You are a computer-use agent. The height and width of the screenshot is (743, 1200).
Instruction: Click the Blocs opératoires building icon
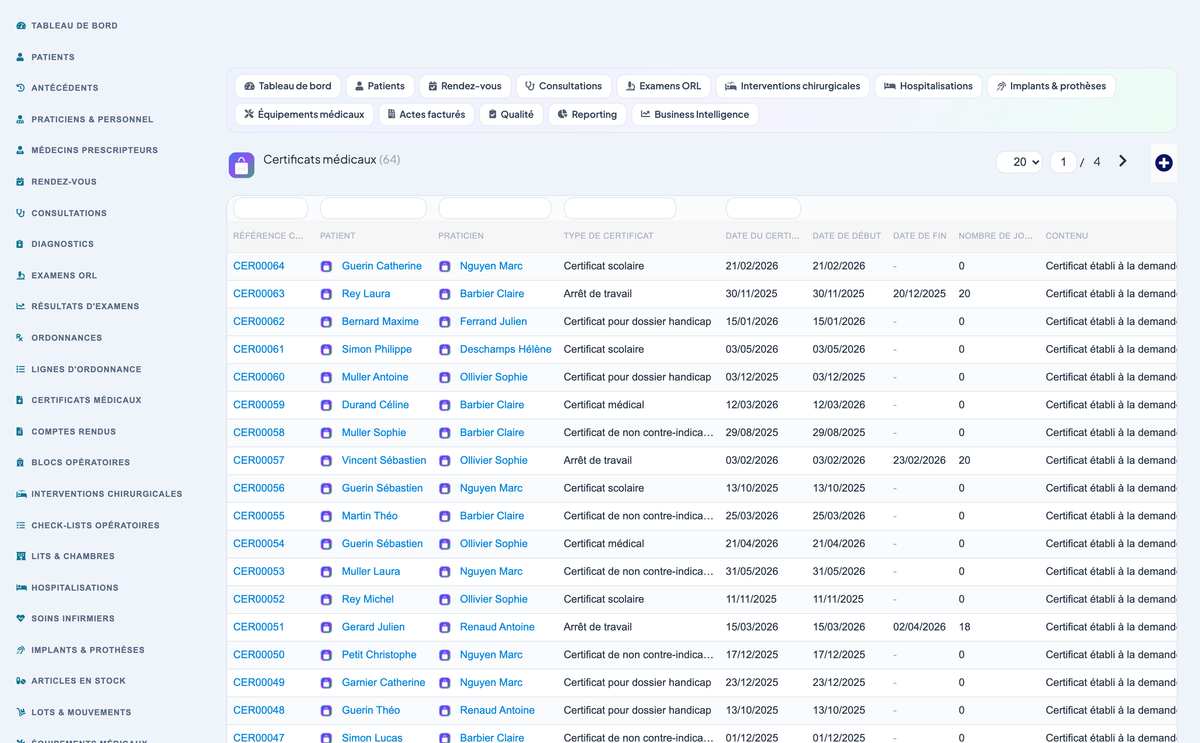[21, 463]
